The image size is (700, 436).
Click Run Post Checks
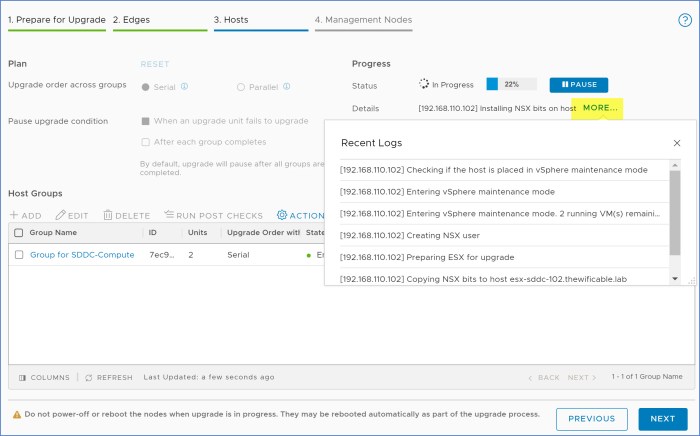tap(213, 215)
